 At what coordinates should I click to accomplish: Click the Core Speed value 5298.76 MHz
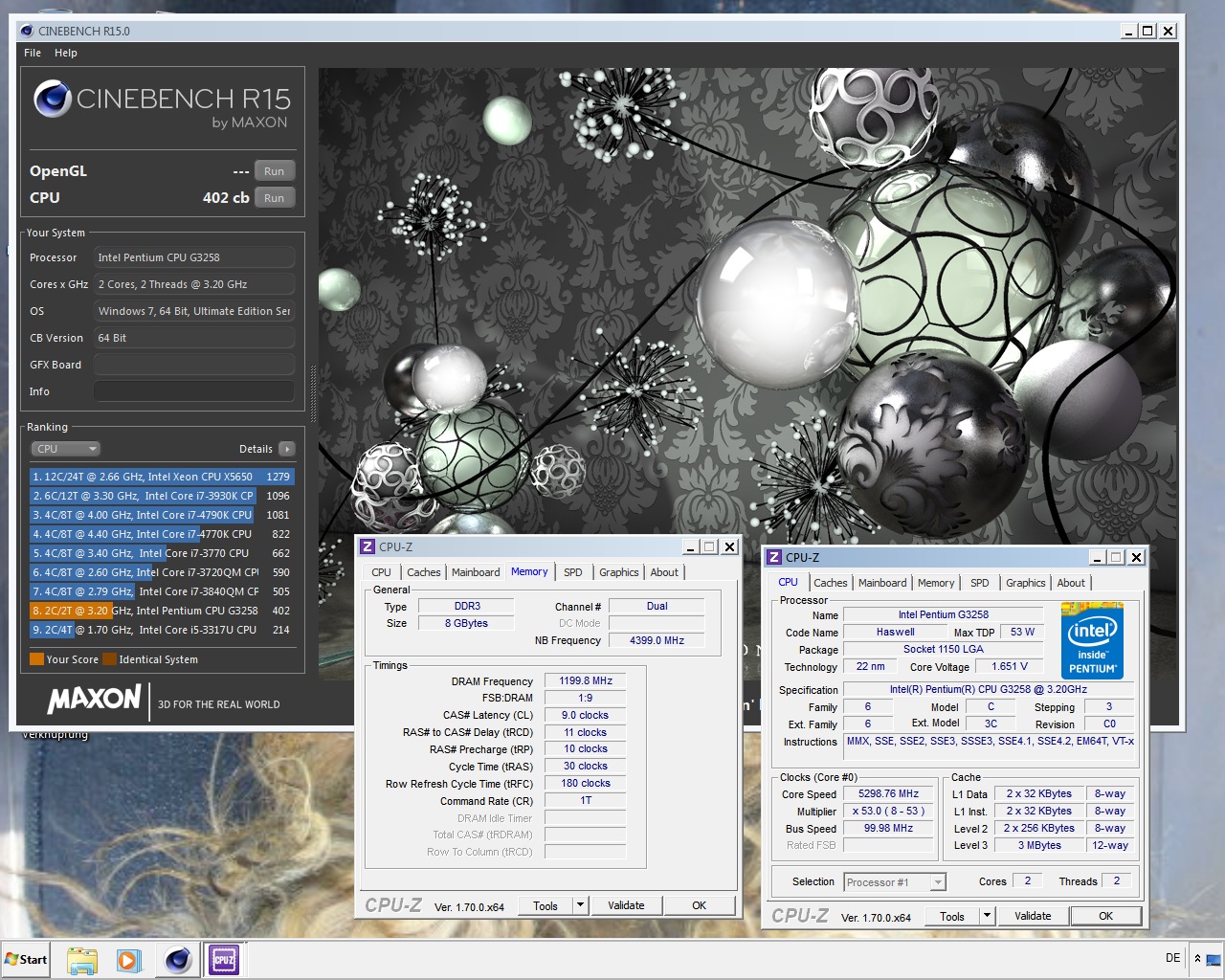[x=888, y=793]
